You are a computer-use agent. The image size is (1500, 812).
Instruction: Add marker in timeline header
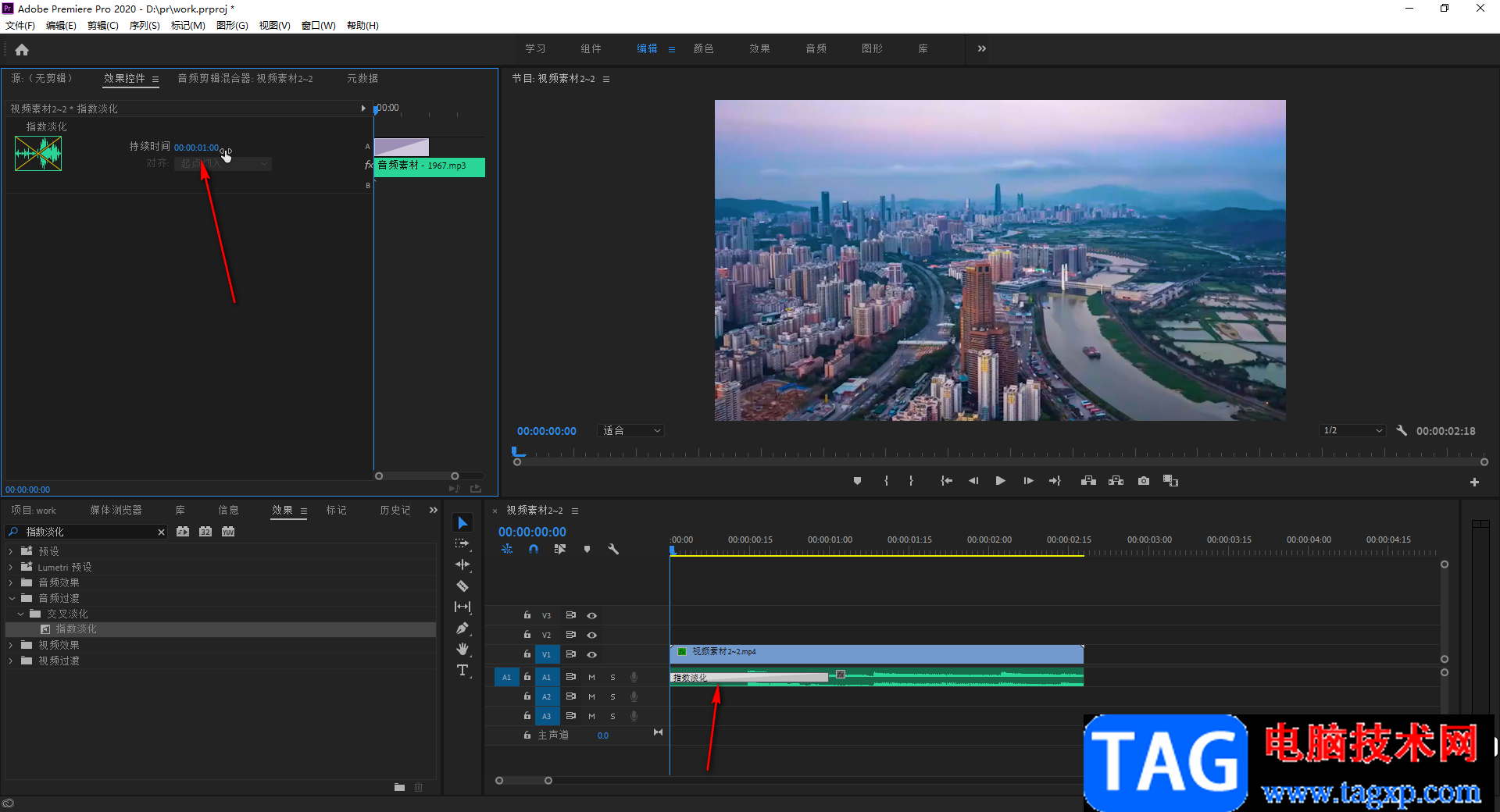[587, 549]
